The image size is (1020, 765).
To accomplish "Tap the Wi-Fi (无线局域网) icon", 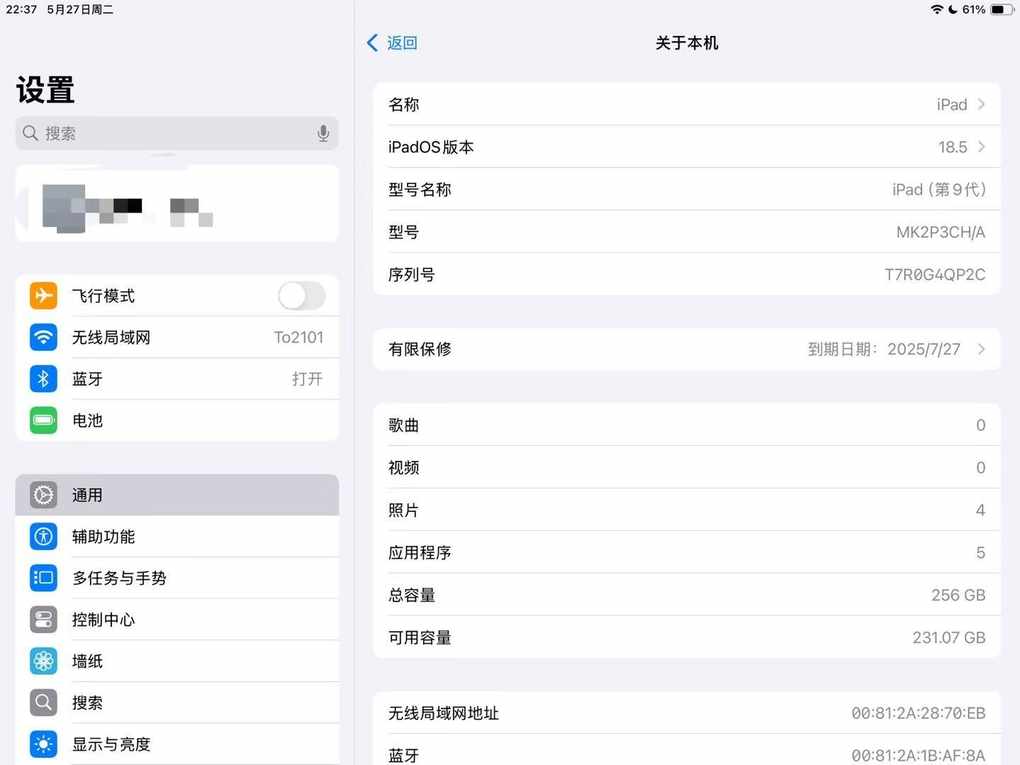I will point(44,337).
